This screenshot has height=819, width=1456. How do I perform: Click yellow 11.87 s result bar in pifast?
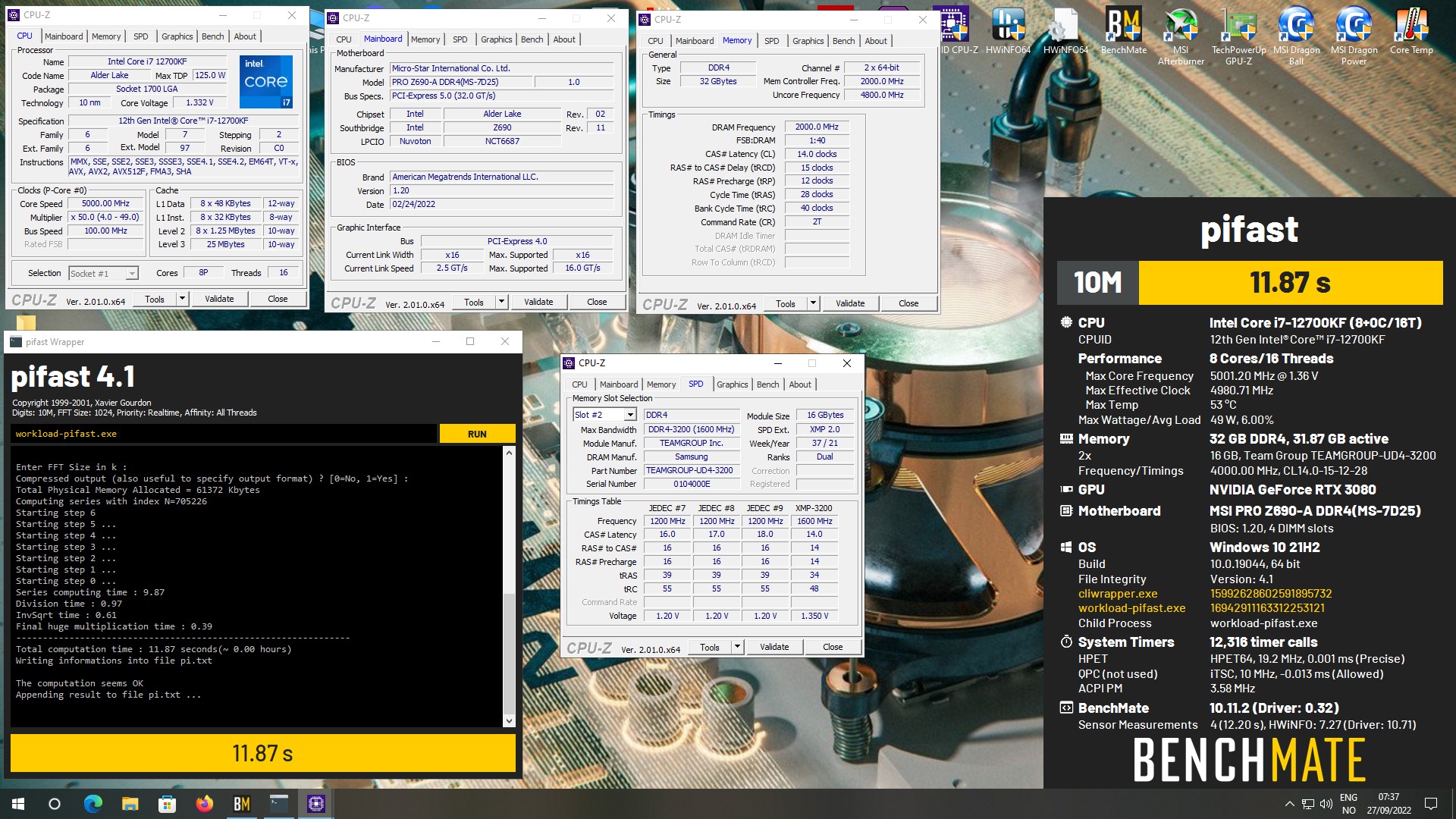tap(262, 753)
